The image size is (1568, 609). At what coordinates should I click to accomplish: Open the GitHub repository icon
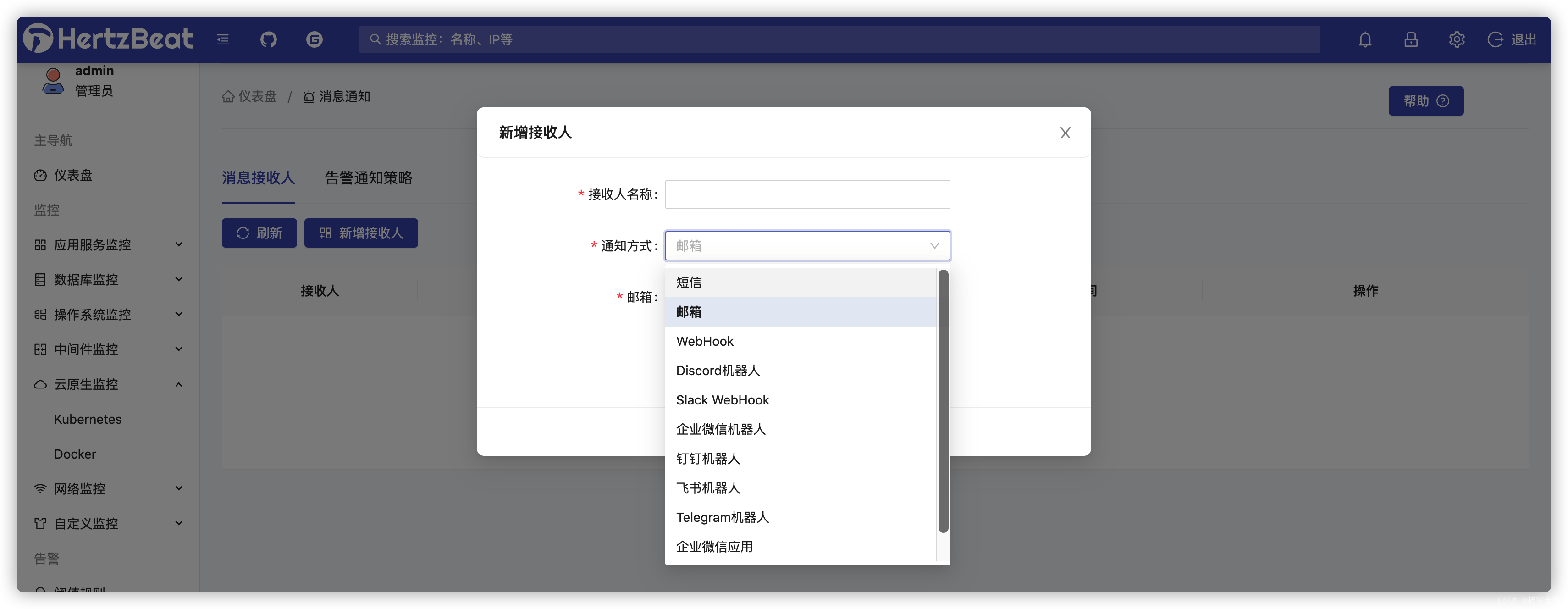(268, 39)
